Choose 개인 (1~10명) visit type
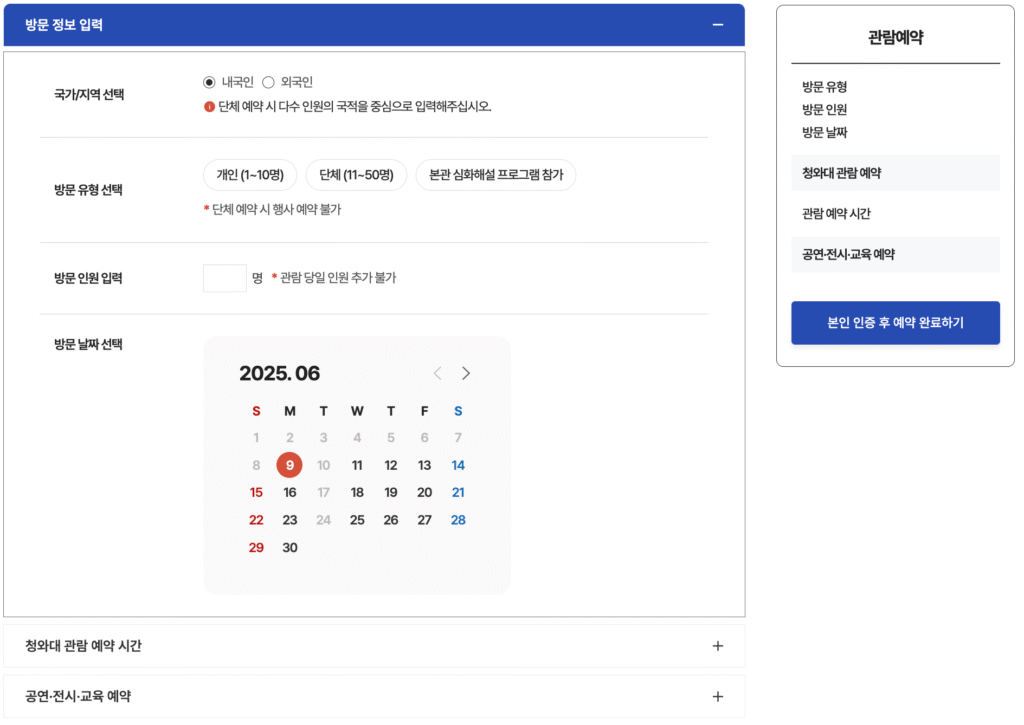 point(250,175)
